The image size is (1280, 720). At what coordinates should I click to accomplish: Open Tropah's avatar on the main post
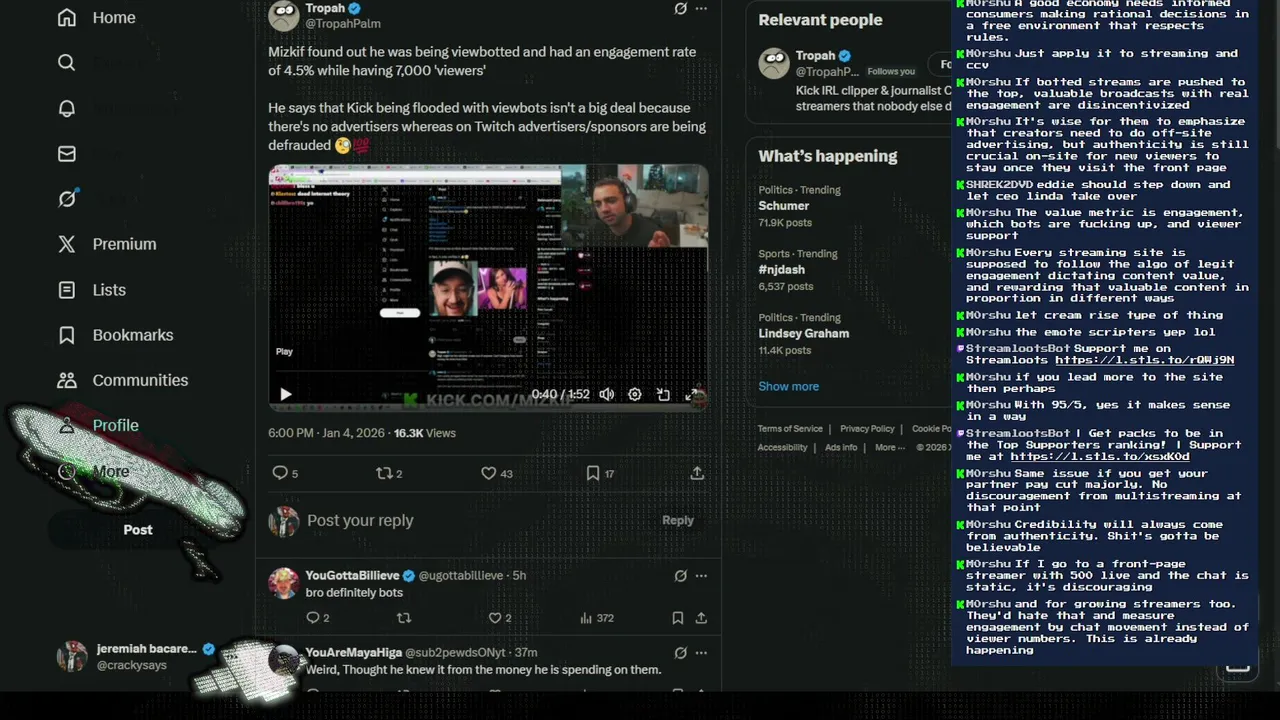(284, 15)
